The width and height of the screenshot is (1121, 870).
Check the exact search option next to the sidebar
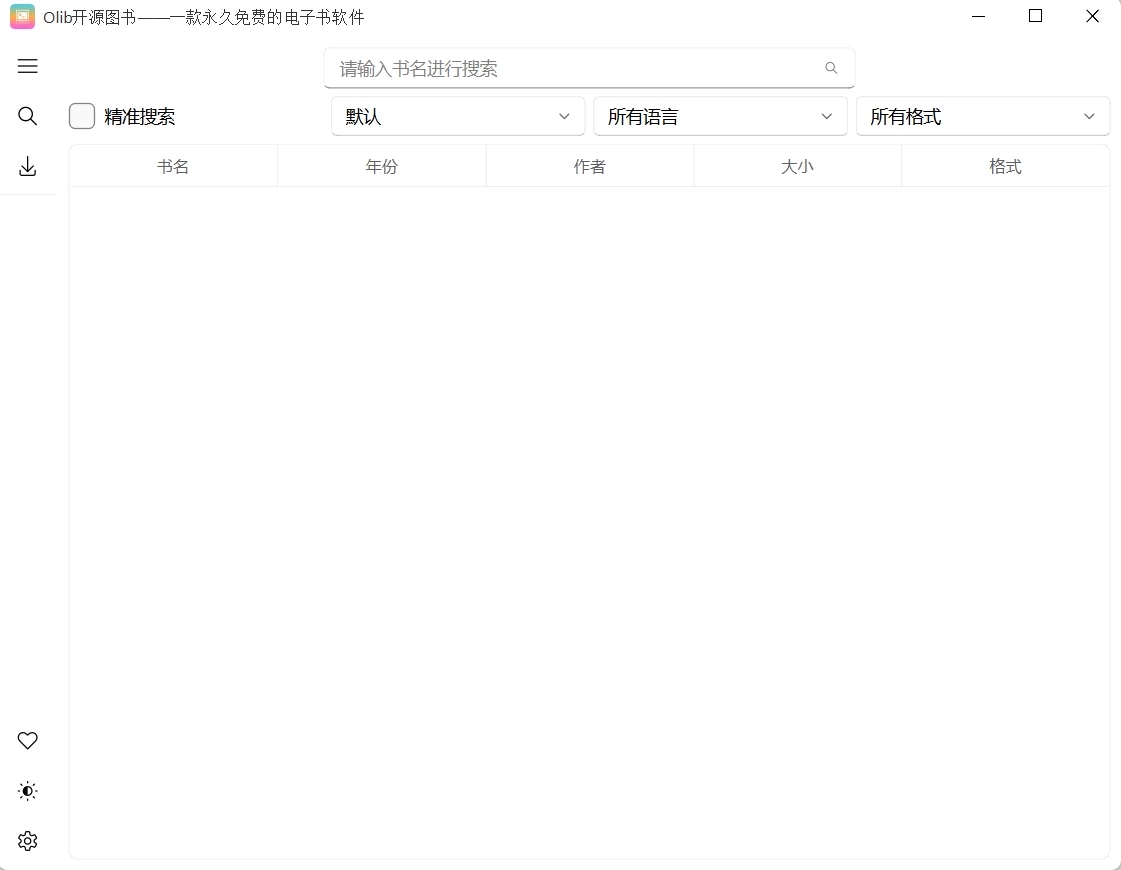coord(82,116)
